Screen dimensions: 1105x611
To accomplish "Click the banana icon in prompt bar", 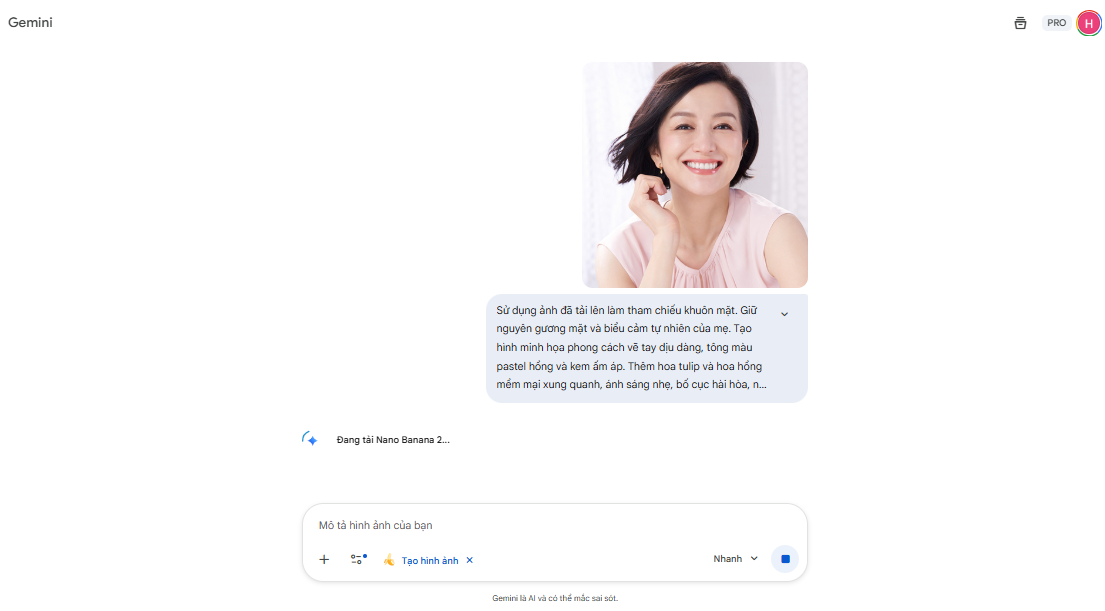I will [x=389, y=560].
